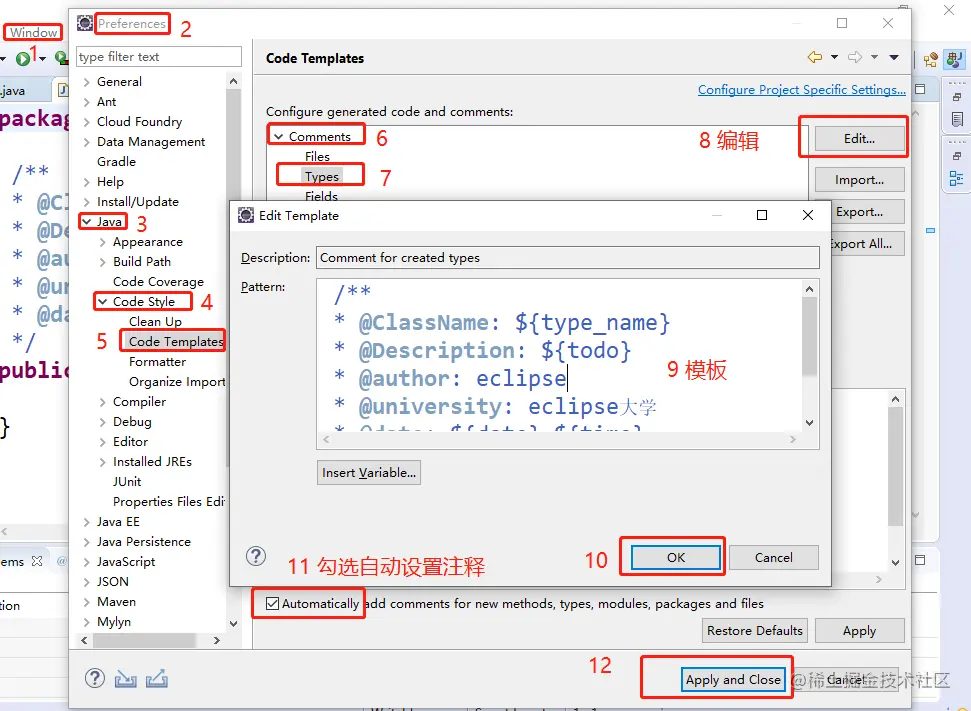971x711 pixels.
Task: Select Build Path tree item
Action: pyautogui.click(x=142, y=262)
